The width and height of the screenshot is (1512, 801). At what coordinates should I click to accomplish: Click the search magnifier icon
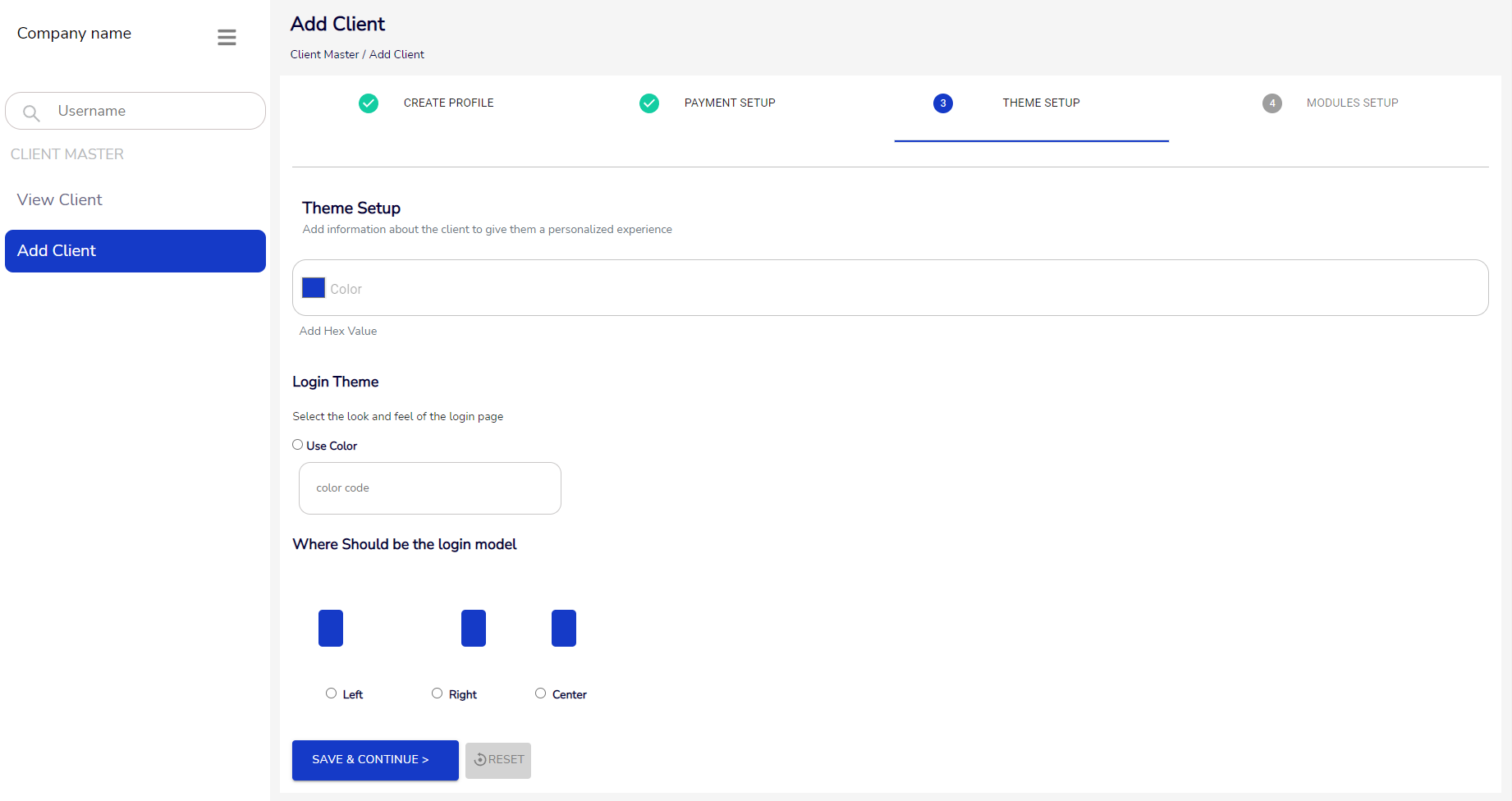(x=31, y=112)
